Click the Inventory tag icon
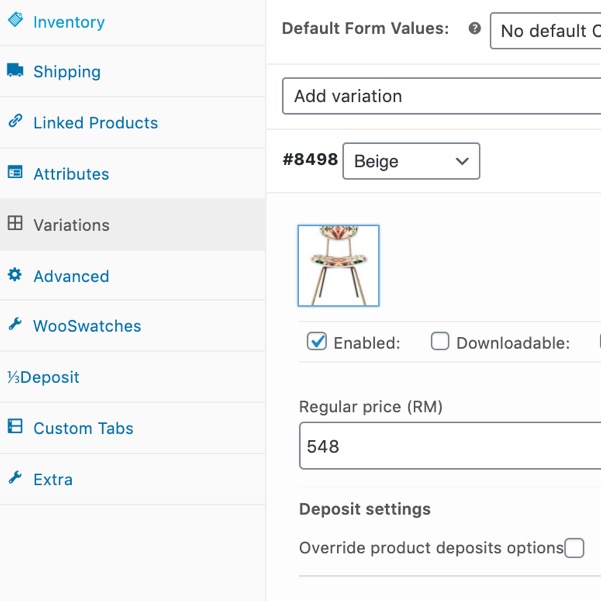Image resolution: width=601 pixels, height=601 pixels. click(15, 19)
